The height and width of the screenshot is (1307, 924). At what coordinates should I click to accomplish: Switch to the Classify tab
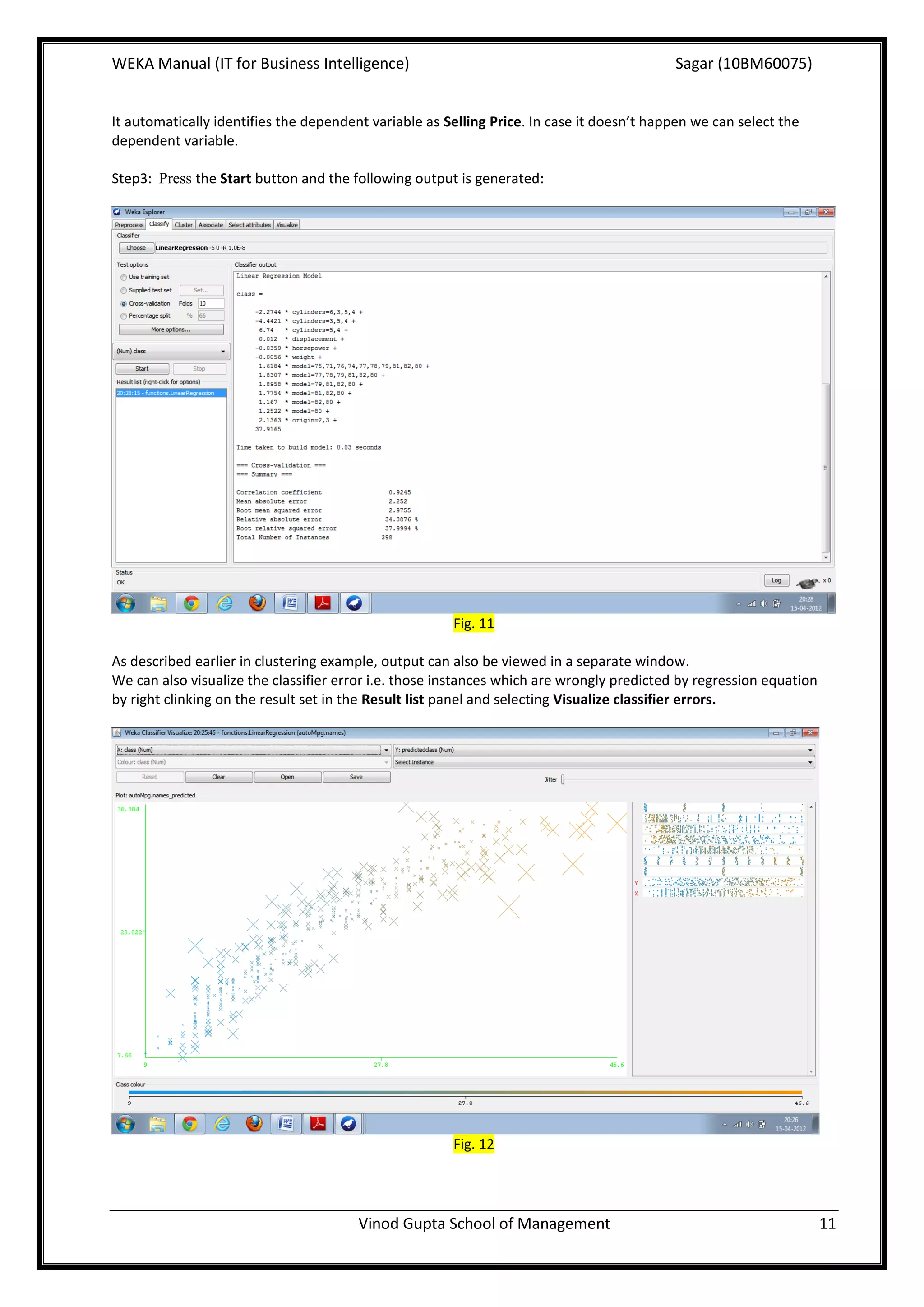coord(159,224)
